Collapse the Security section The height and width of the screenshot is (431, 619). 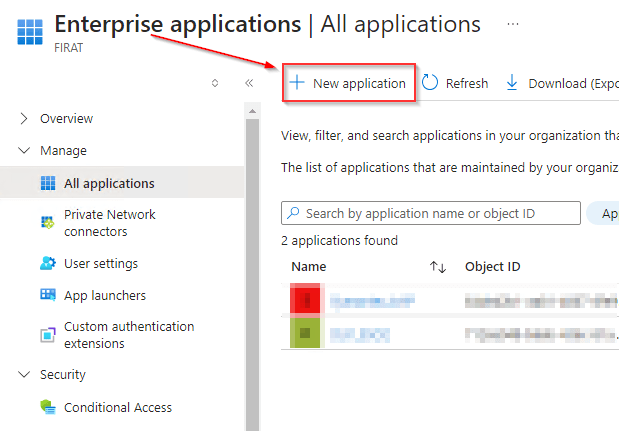24,375
